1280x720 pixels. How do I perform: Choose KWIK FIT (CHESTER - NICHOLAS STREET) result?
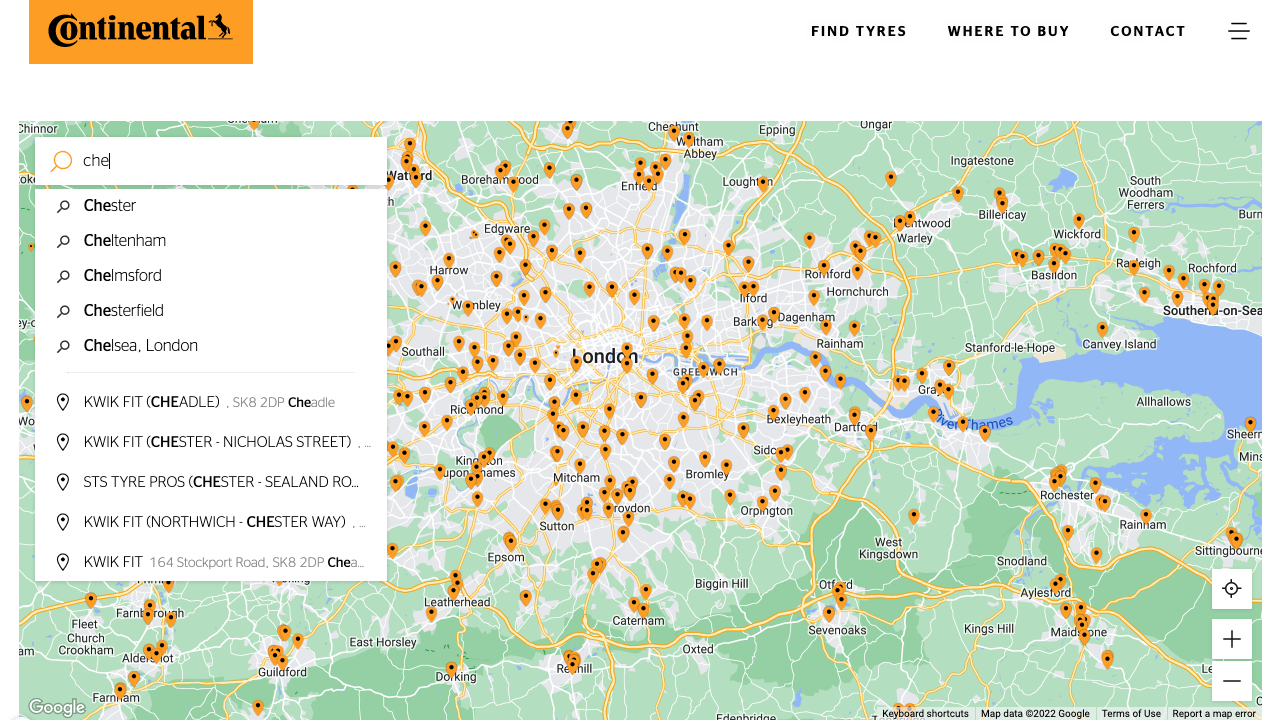click(x=211, y=442)
